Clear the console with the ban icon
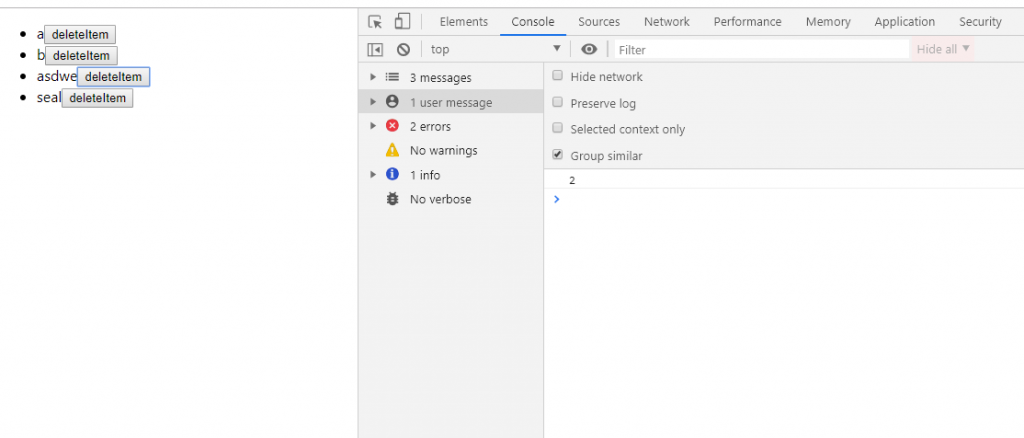The height and width of the screenshot is (438, 1024). click(403, 50)
